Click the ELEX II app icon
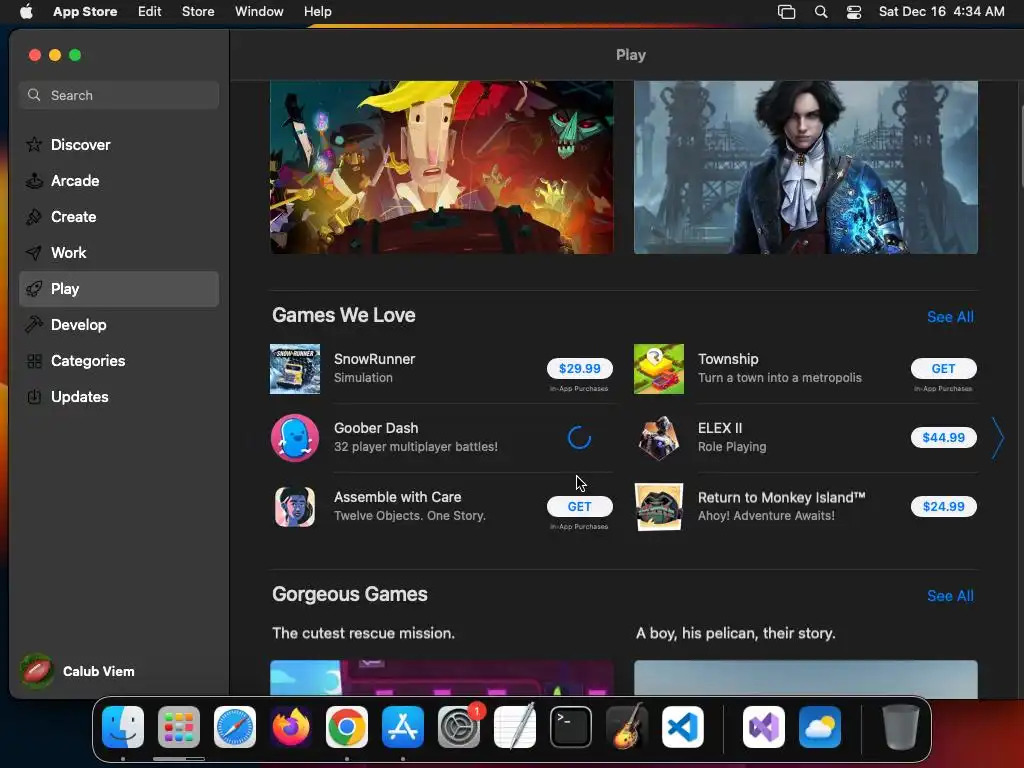Image resolution: width=1024 pixels, height=768 pixels. click(659, 438)
